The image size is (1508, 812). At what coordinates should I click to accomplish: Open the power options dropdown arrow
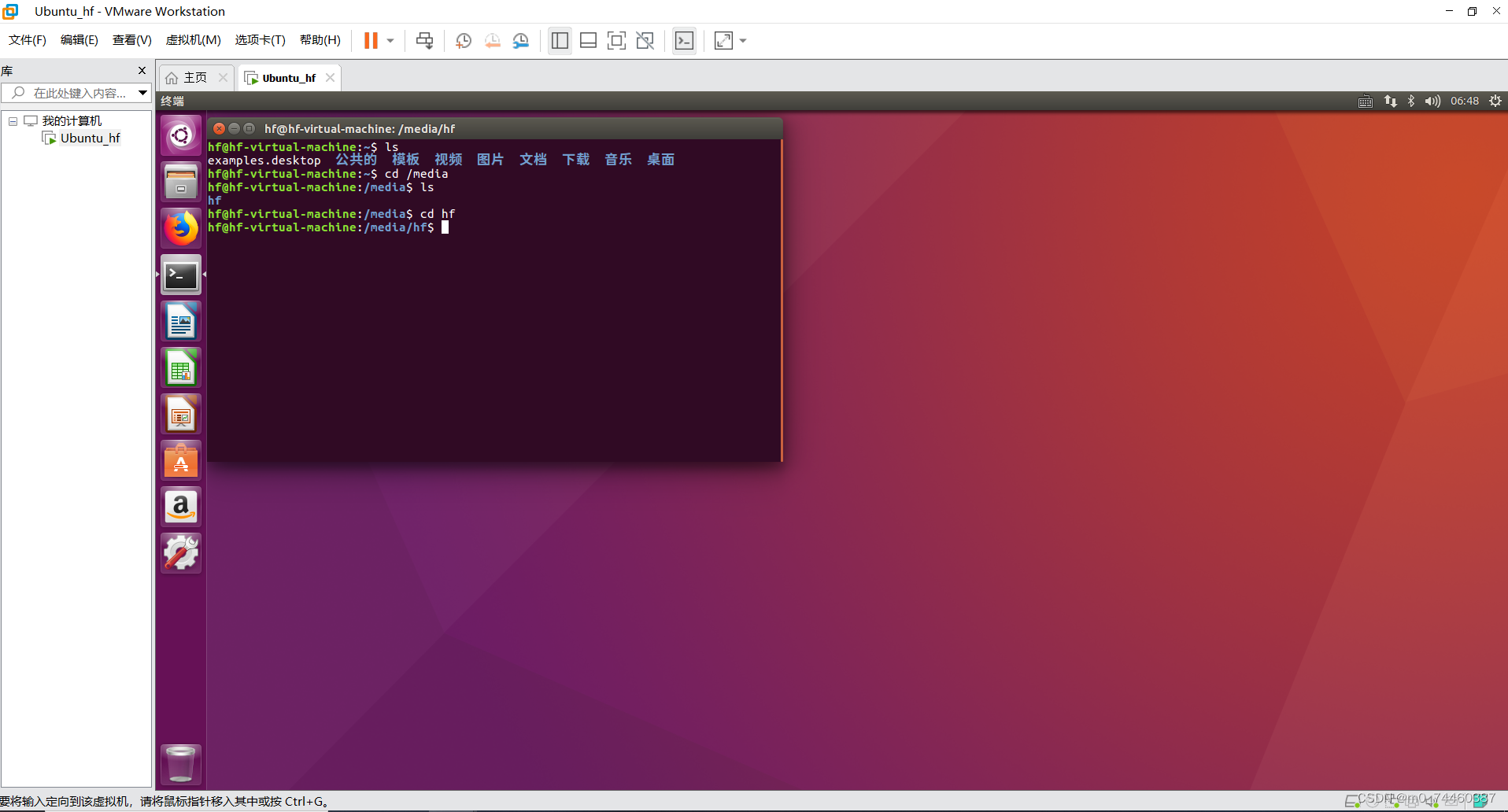point(390,41)
